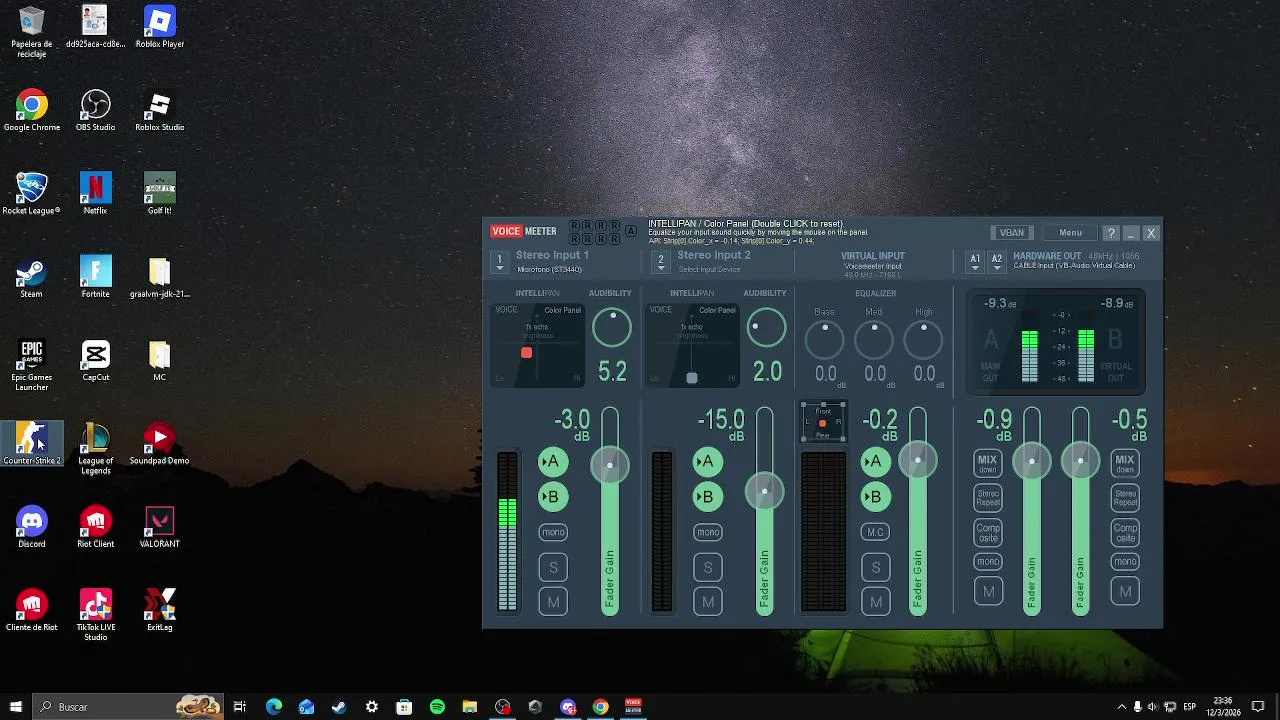Open the MC folder on desktop
1280x720 pixels.
[160, 361]
